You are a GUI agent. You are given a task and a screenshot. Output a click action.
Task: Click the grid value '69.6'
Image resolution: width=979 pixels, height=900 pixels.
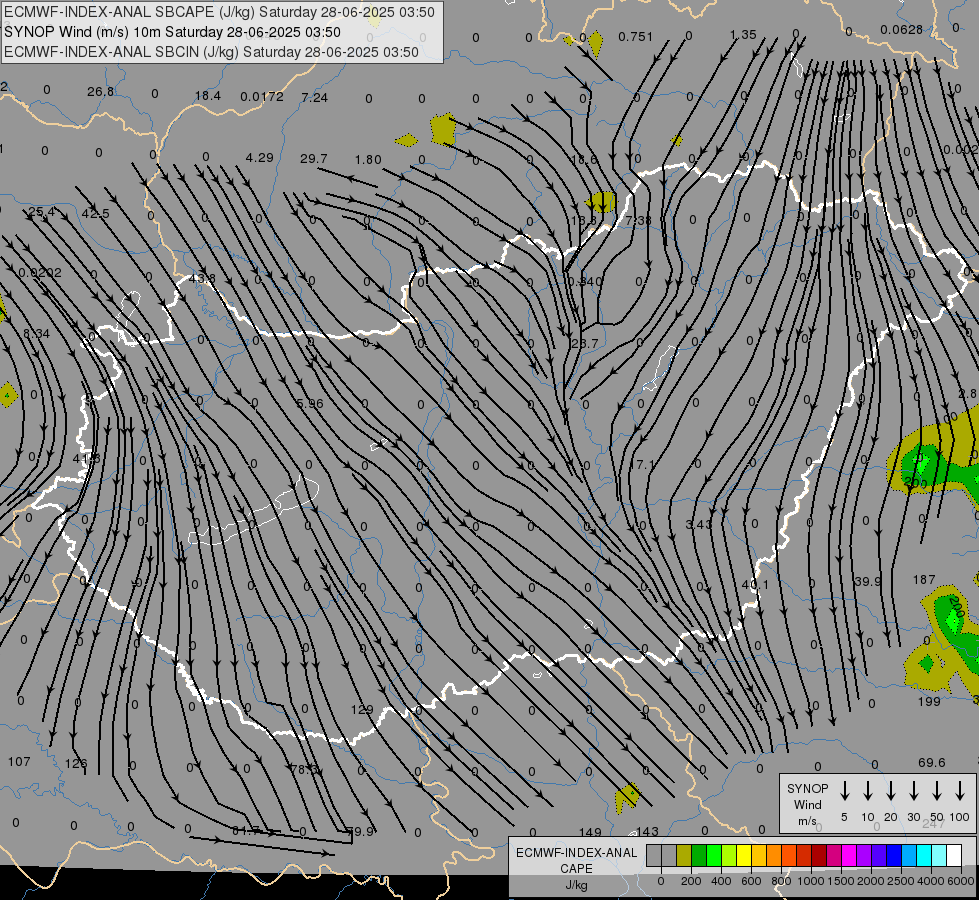coord(932,763)
